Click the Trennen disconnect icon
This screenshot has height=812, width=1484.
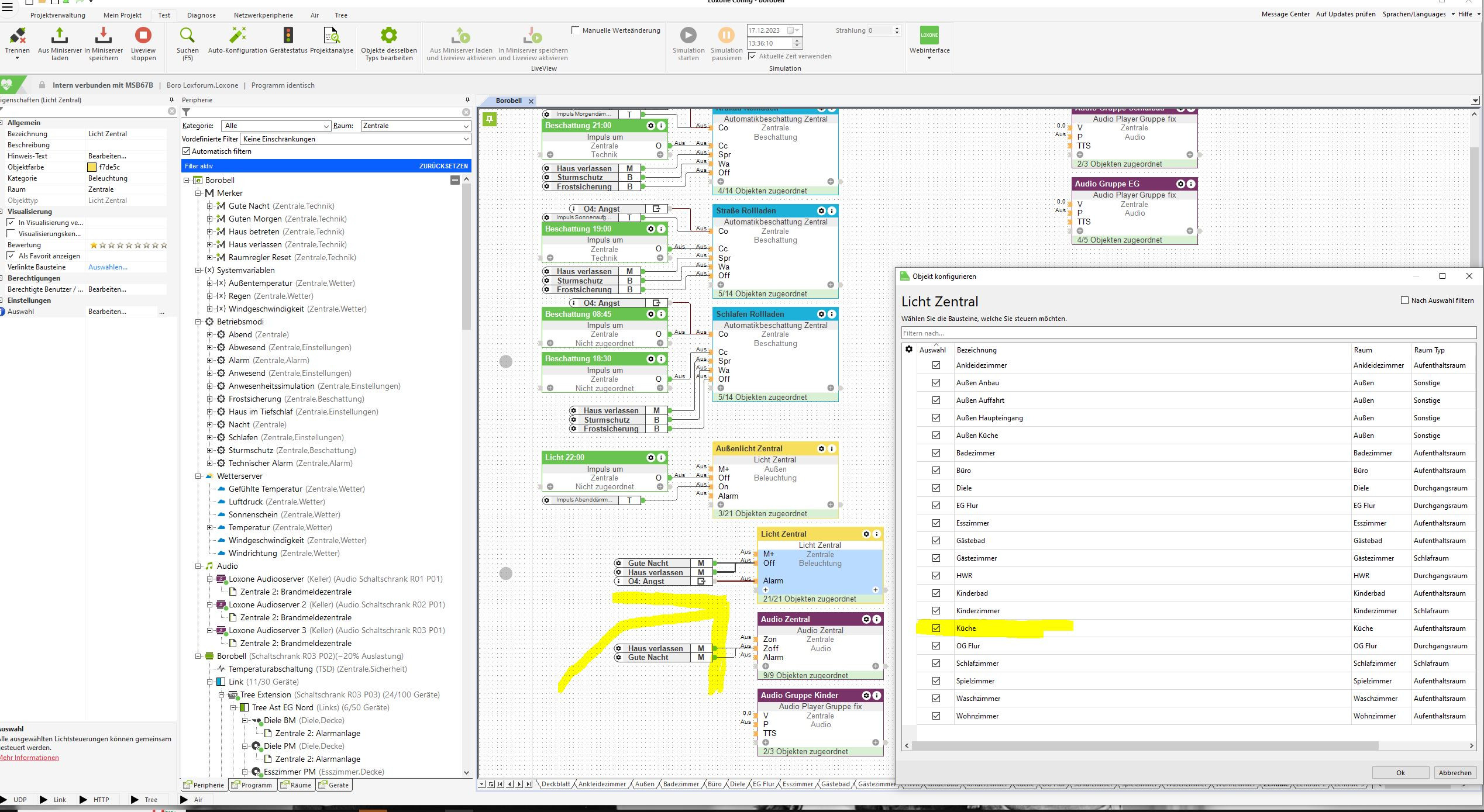click(x=17, y=36)
